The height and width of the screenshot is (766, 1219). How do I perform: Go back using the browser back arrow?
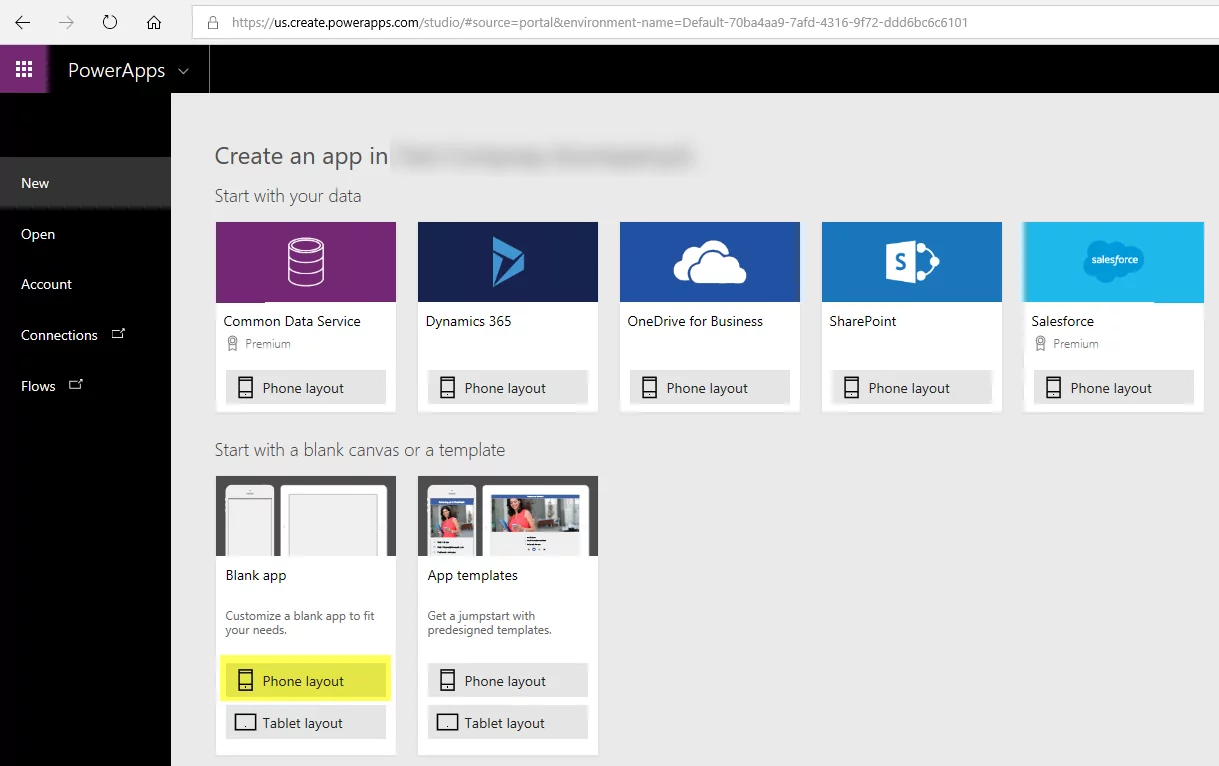click(x=22, y=22)
